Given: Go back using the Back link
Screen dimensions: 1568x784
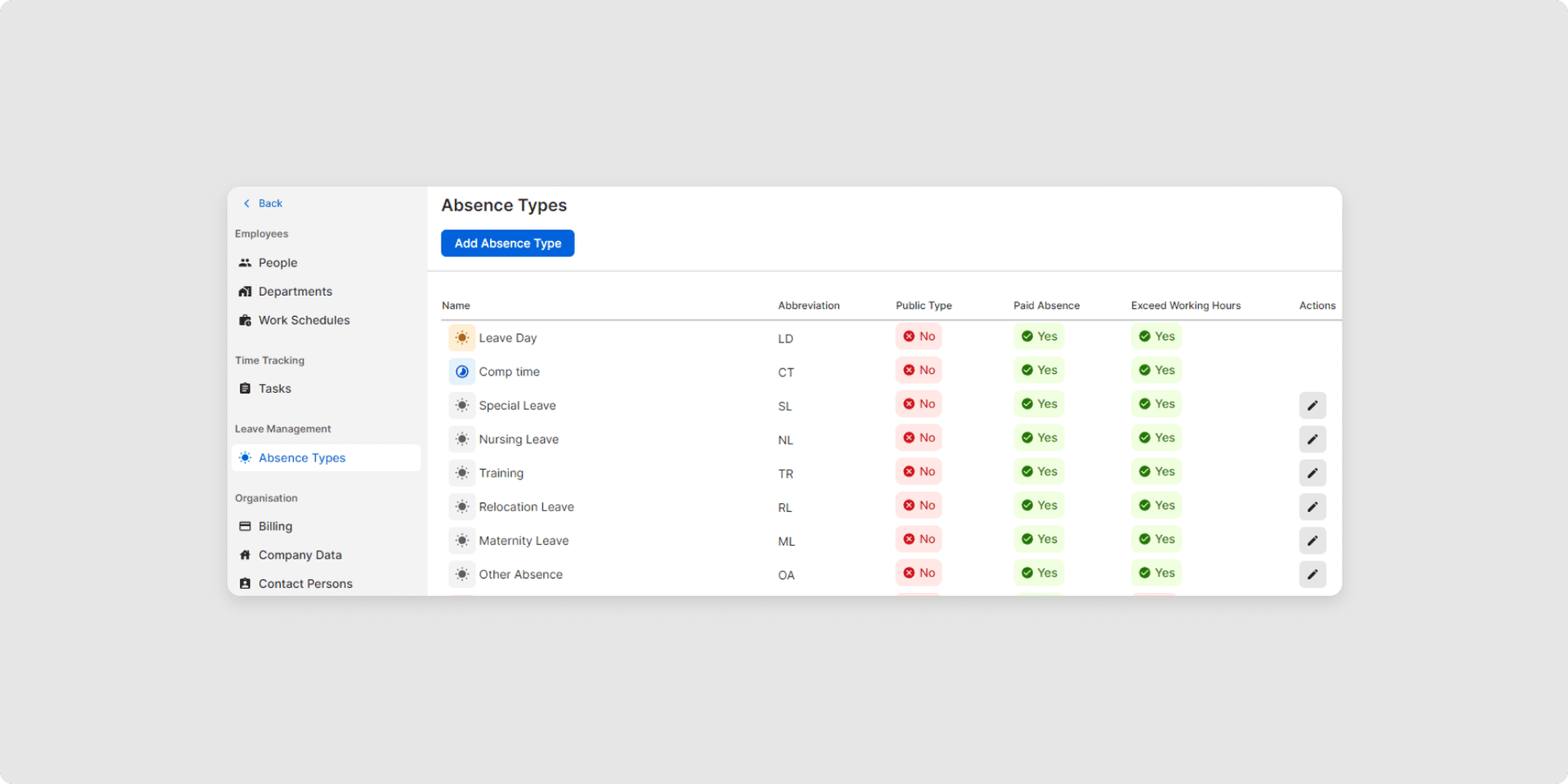Looking at the screenshot, I should click(x=263, y=203).
